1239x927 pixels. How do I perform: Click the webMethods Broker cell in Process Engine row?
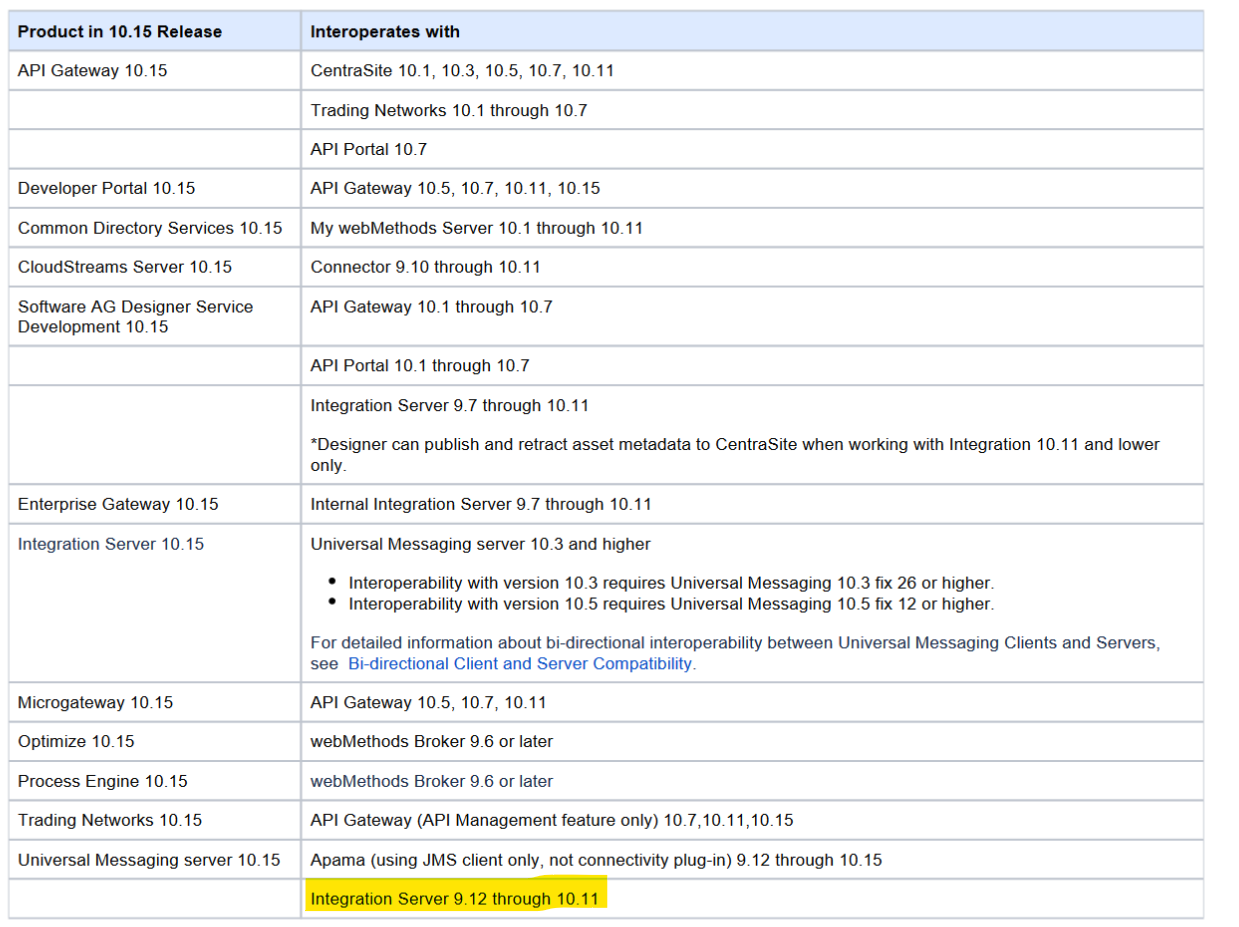[752, 781]
